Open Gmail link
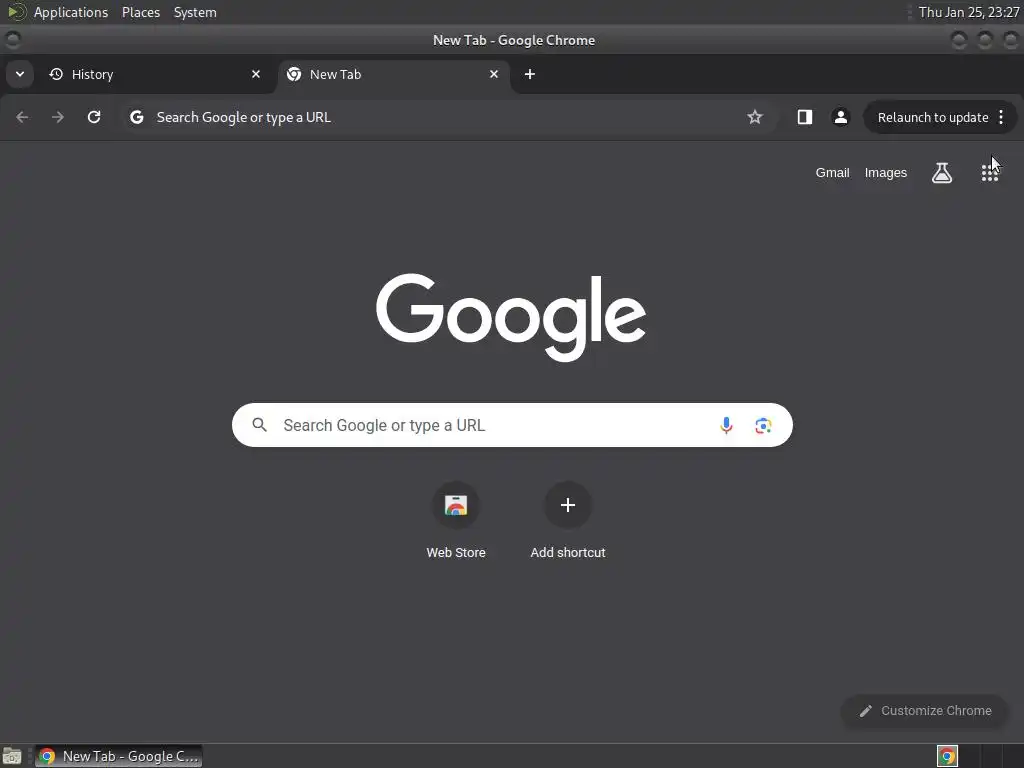Viewport: 1024px width, 768px height. click(x=832, y=173)
